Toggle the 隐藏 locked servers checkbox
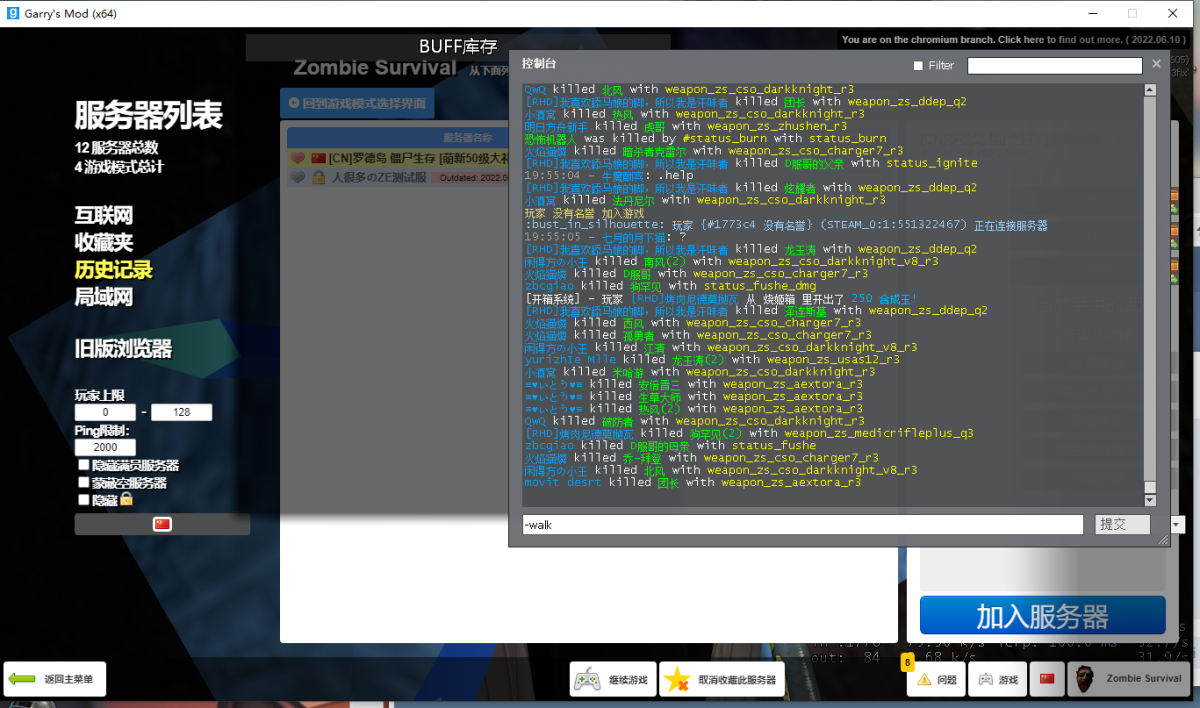 click(83, 499)
